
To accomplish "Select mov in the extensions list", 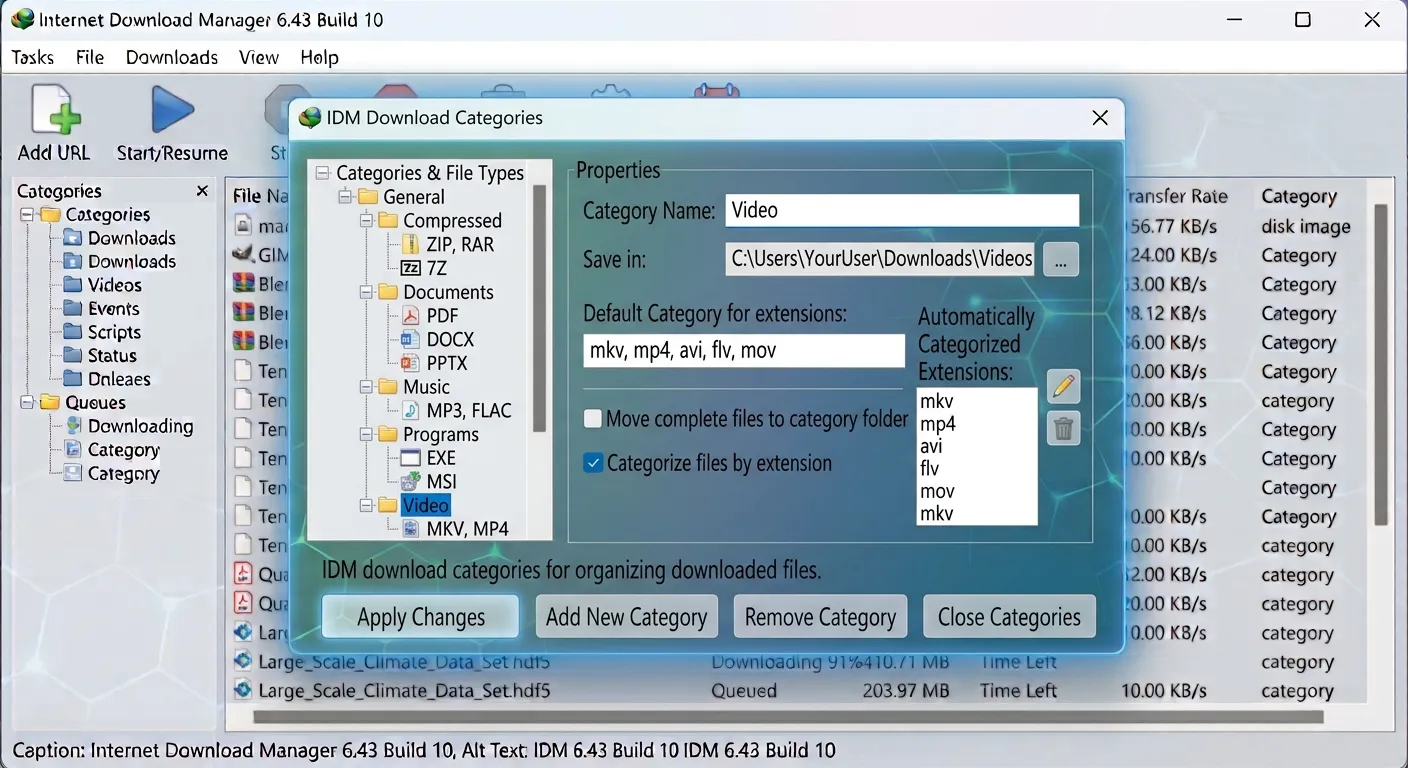I will click(x=937, y=491).
